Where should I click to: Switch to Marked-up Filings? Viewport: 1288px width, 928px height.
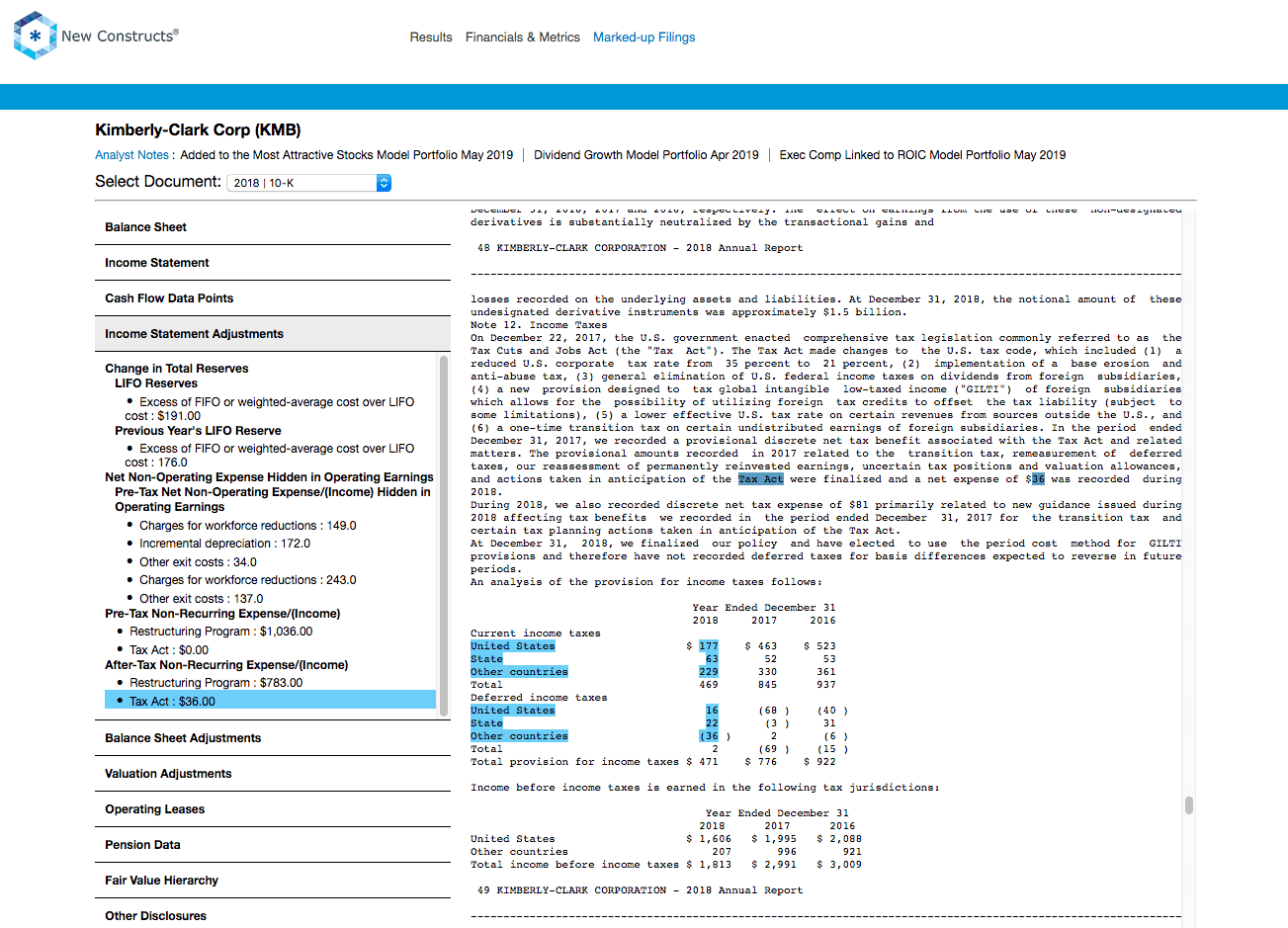644,38
